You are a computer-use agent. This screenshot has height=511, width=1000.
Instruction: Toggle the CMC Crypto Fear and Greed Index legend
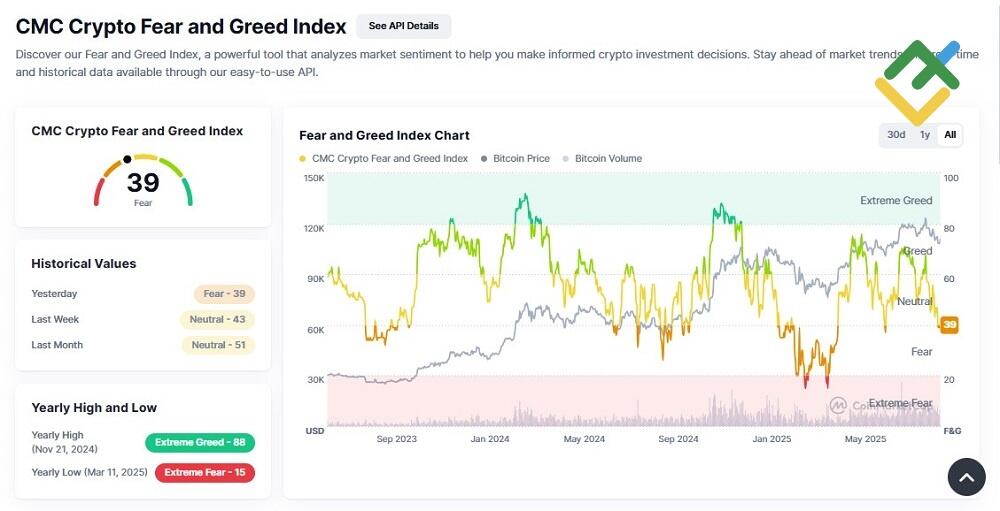383,159
